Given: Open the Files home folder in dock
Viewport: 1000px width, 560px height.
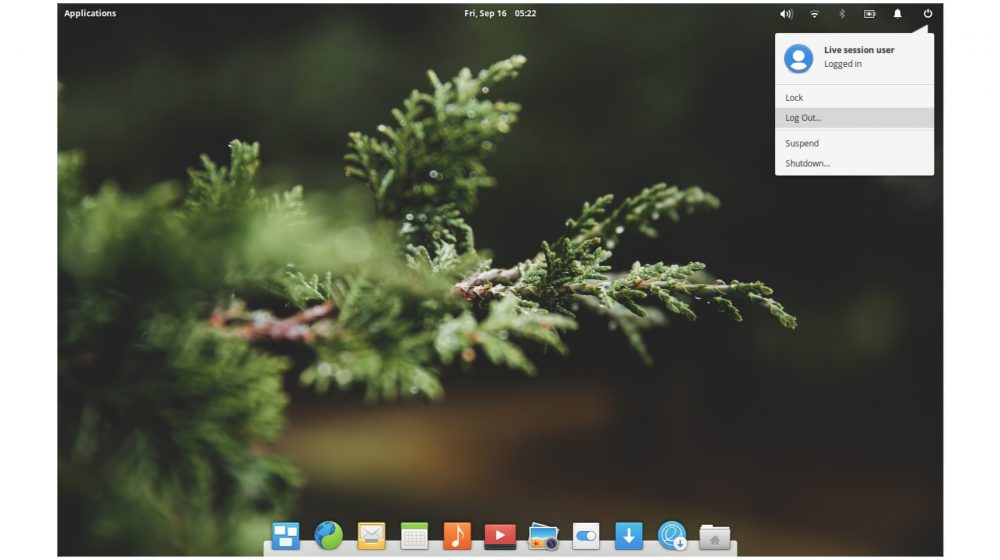Looking at the screenshot, I should click(715, 536).
